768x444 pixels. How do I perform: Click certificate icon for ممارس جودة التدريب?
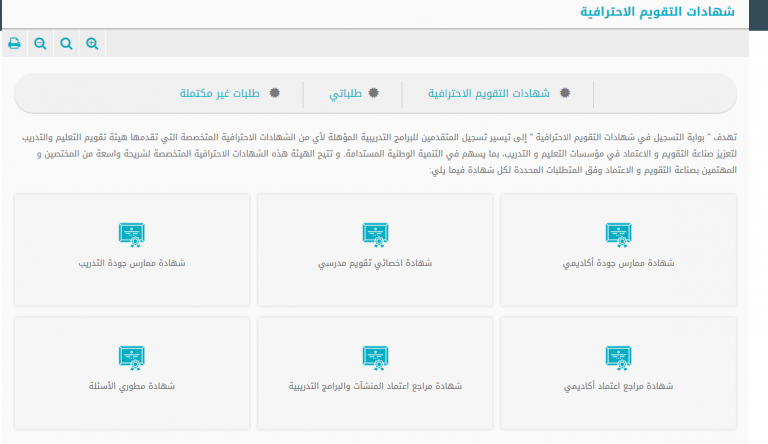(132, 234)
